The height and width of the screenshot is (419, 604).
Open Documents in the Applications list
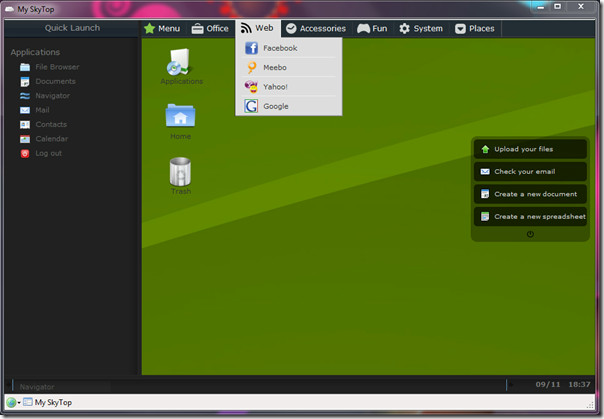[x=48, y=81]
